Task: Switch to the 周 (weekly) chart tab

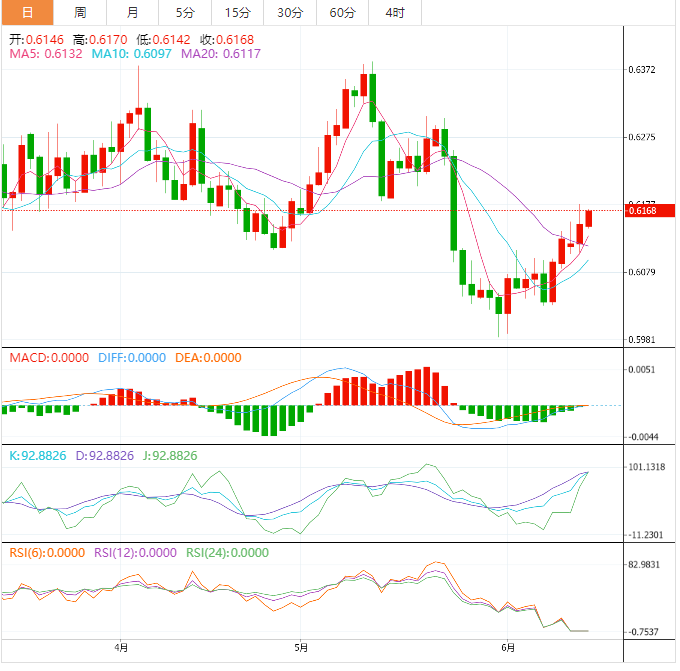Action: 80,12
